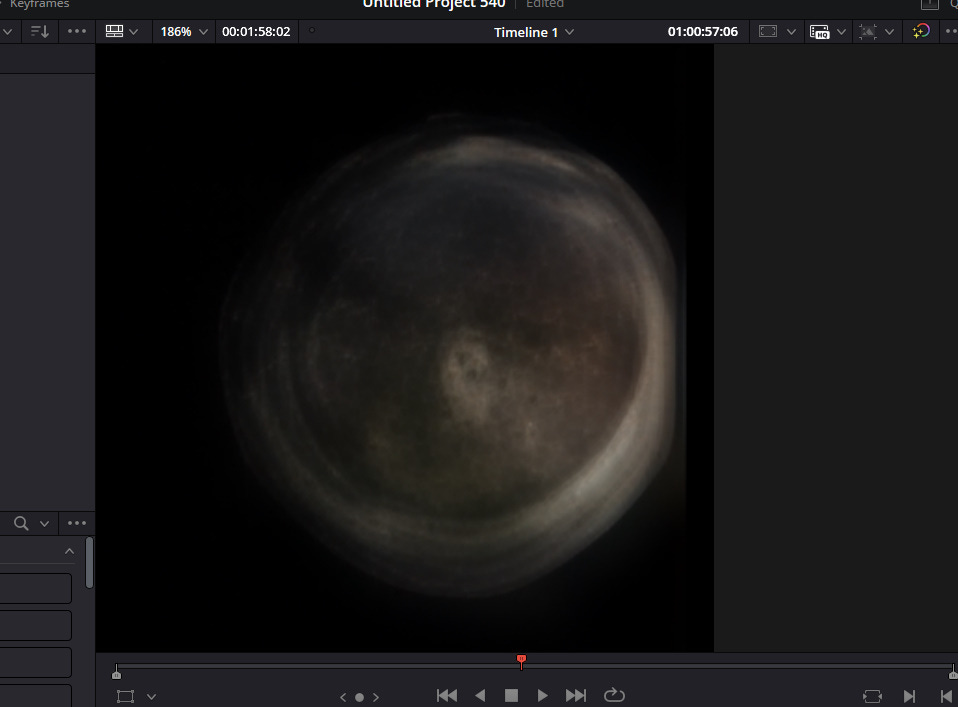Open the viewer layout mode dropdown
958x707 pixels.
(122, 32)
